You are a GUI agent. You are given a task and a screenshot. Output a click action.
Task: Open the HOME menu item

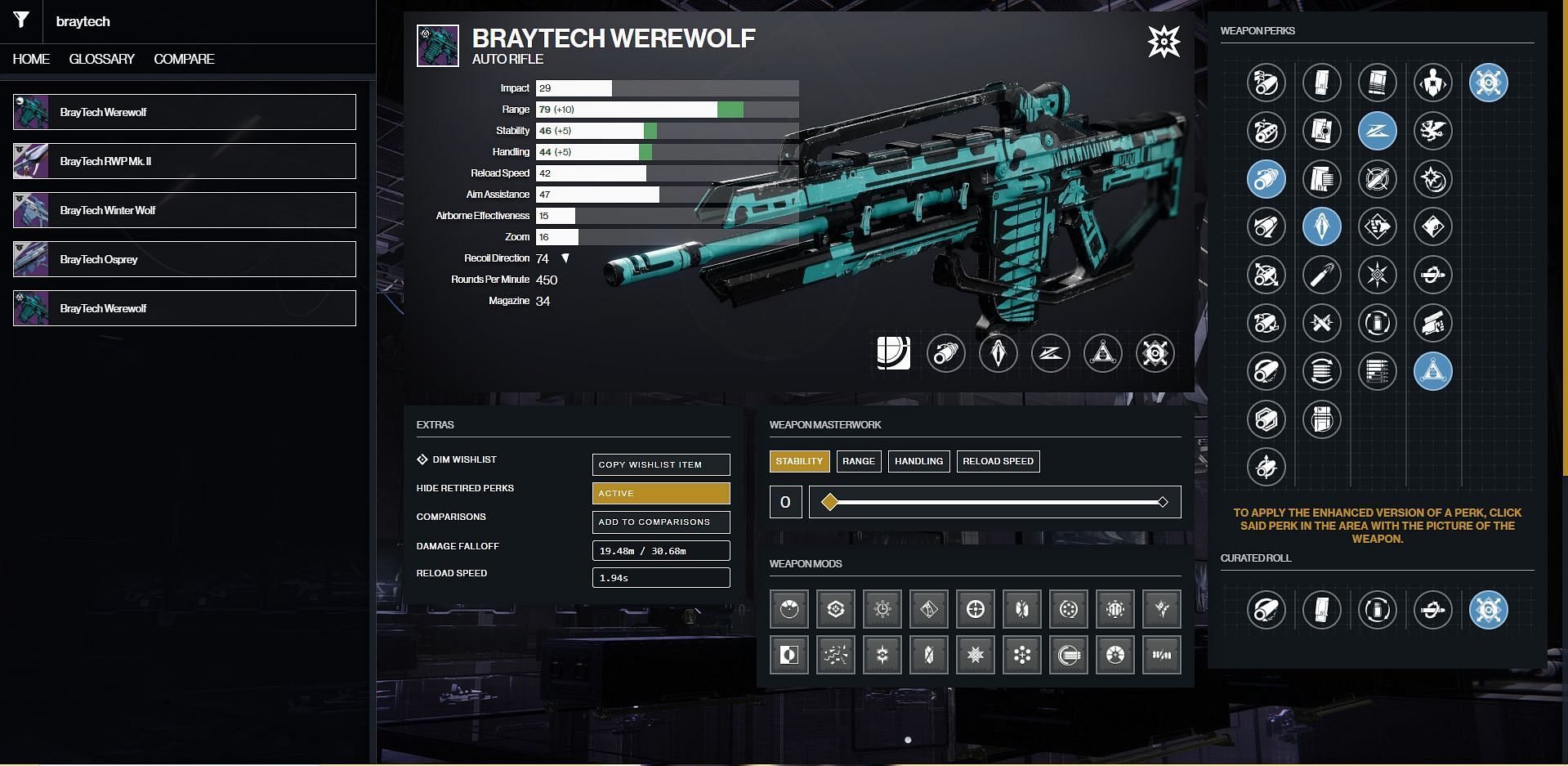pos(31,59)
